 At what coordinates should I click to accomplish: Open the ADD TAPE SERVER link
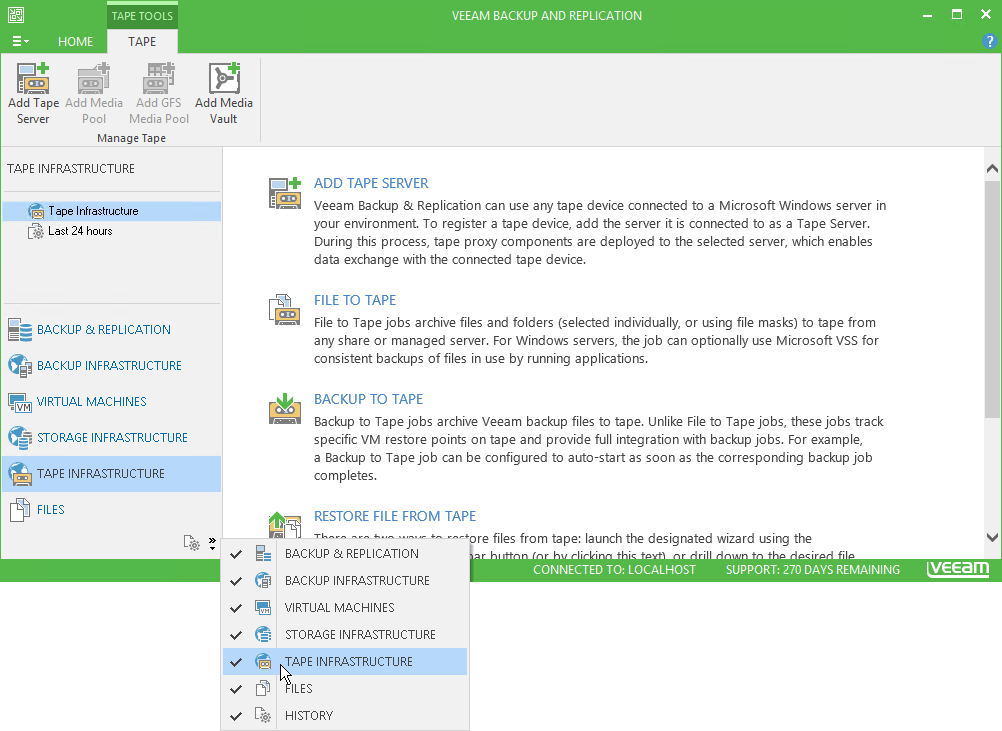click(x=371, y=183)
